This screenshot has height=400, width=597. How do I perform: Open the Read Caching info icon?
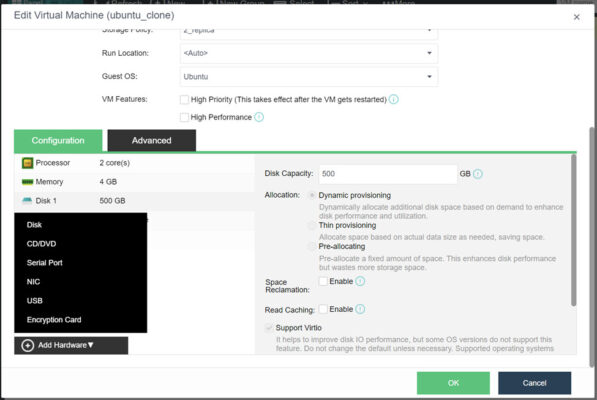click(360, 309)
